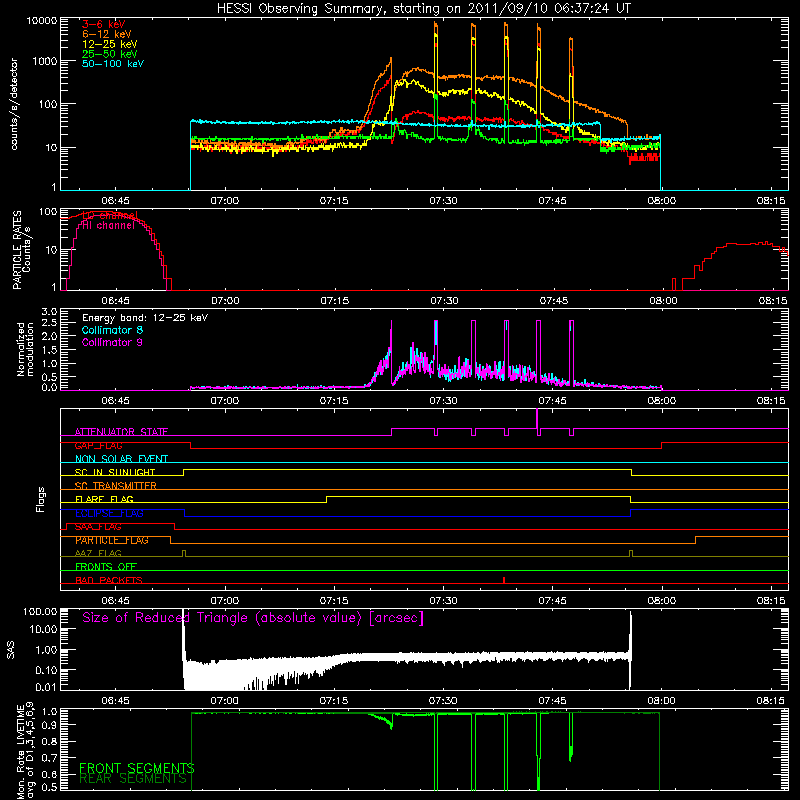Click the SAS axis label
The height and width of the screenshot is (800, 800).
click(x=11, y=650)
